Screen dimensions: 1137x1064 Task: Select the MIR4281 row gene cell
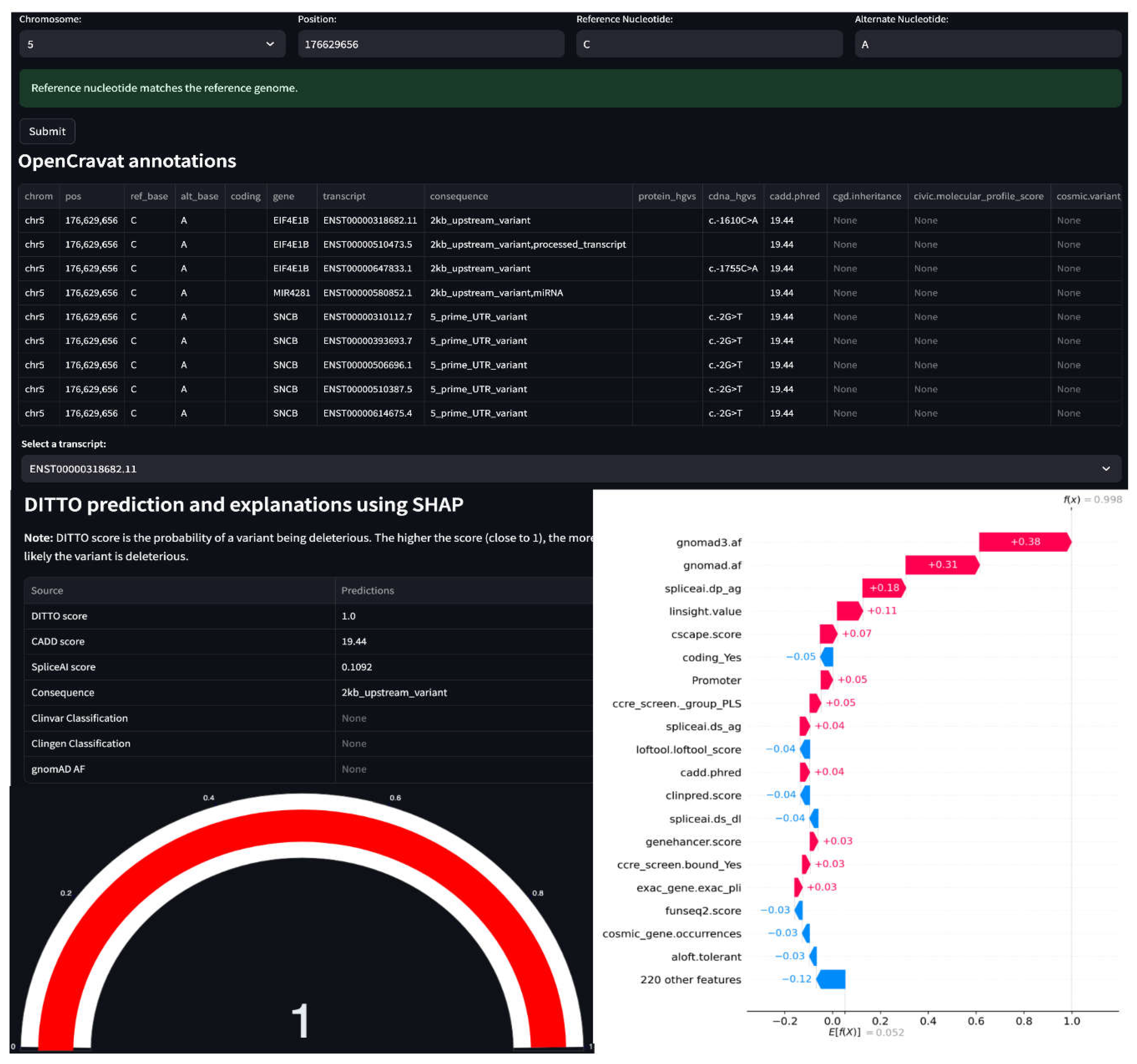pos(291,293)
